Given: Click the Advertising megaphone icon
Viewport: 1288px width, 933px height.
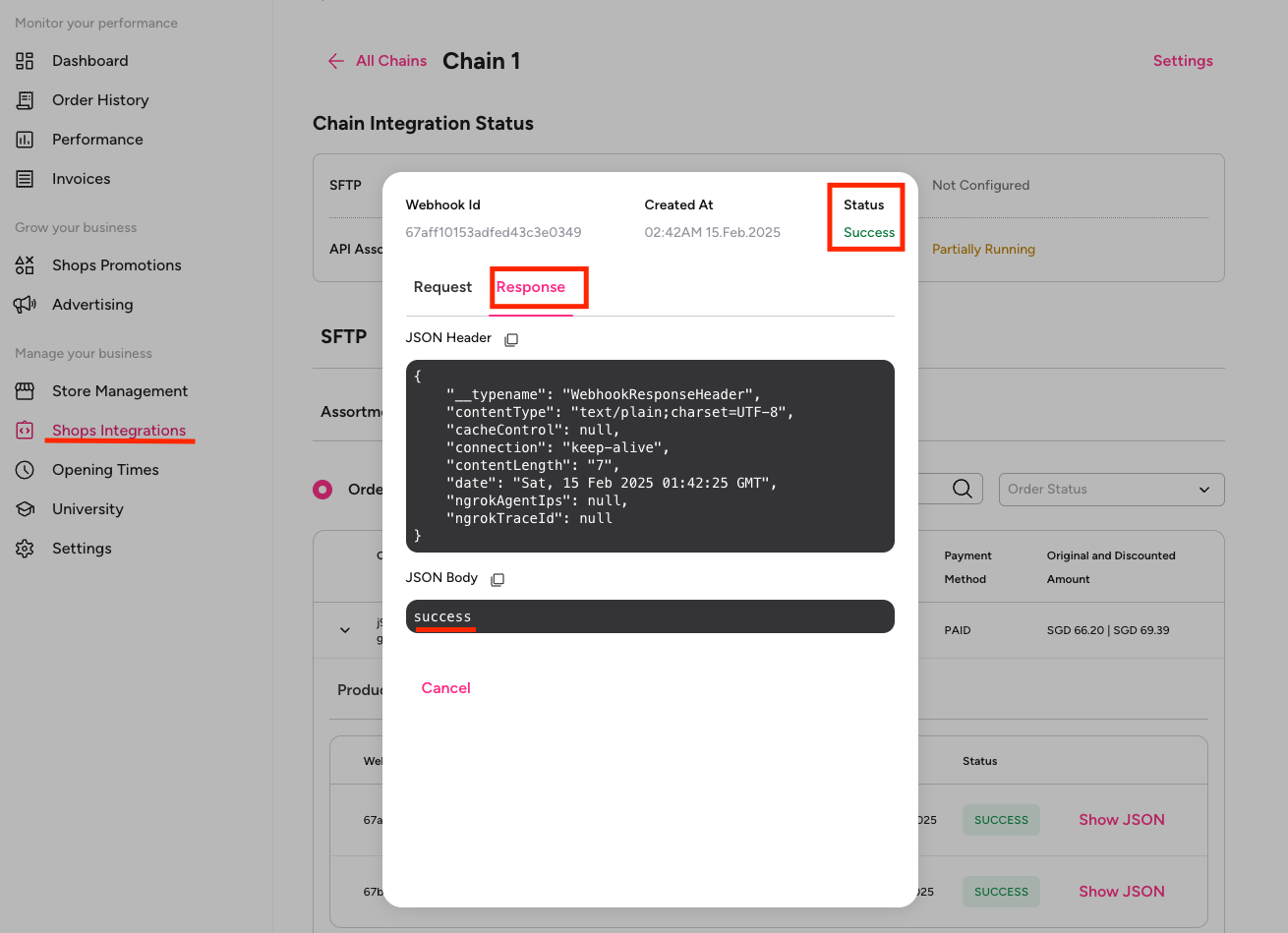Looking at the screenshot, I should coord(25,305).
